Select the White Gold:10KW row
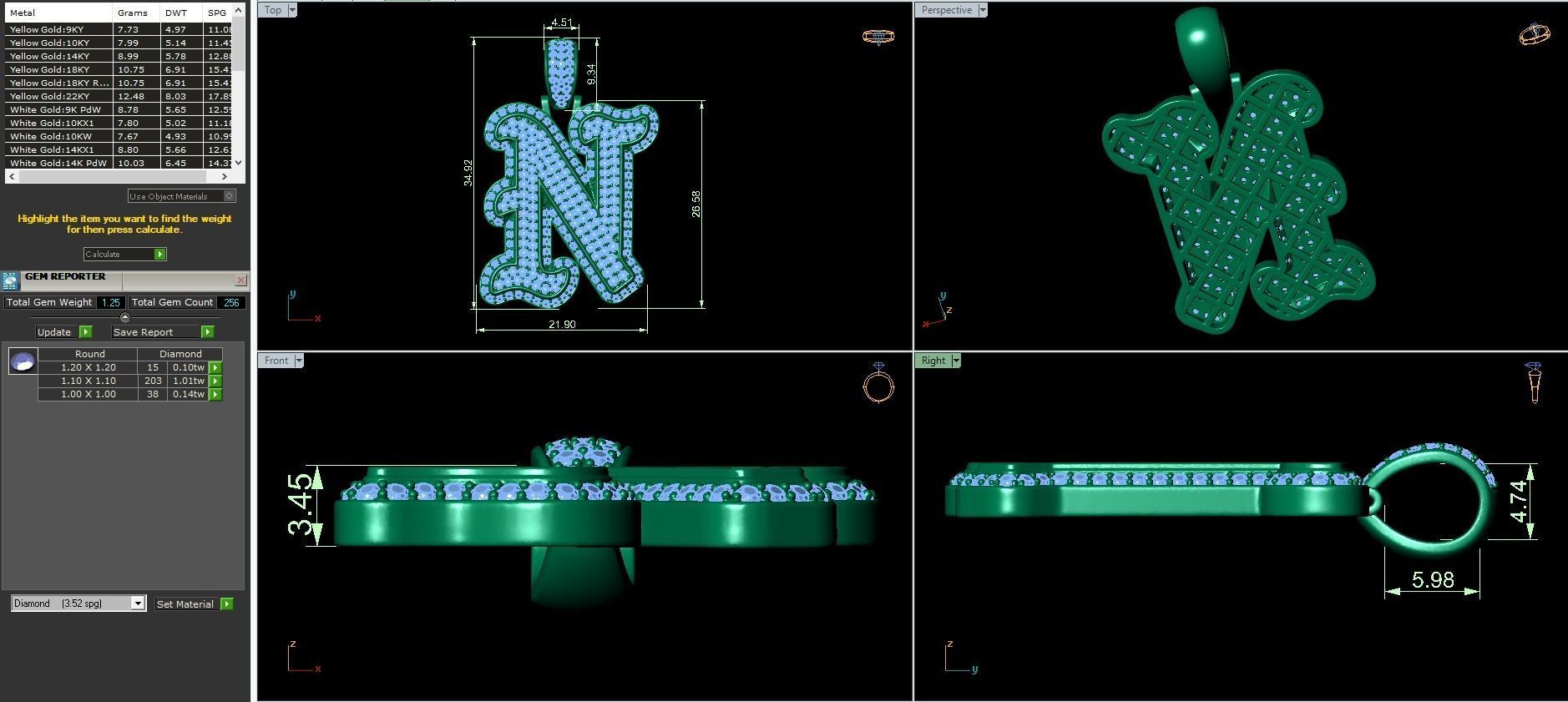 tap(119, 136)
